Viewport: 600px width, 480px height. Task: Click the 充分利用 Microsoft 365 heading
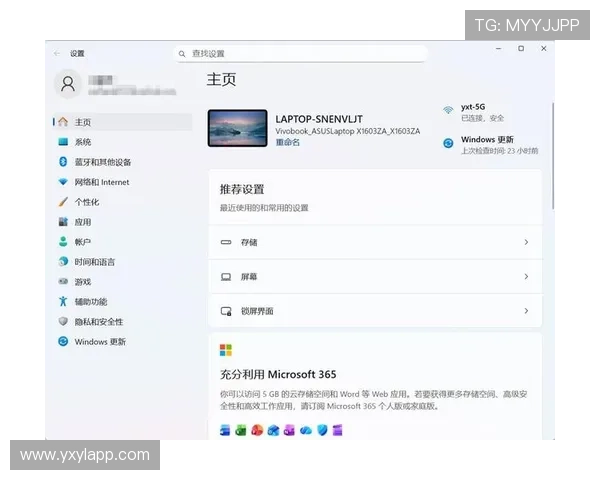[278, 374]
